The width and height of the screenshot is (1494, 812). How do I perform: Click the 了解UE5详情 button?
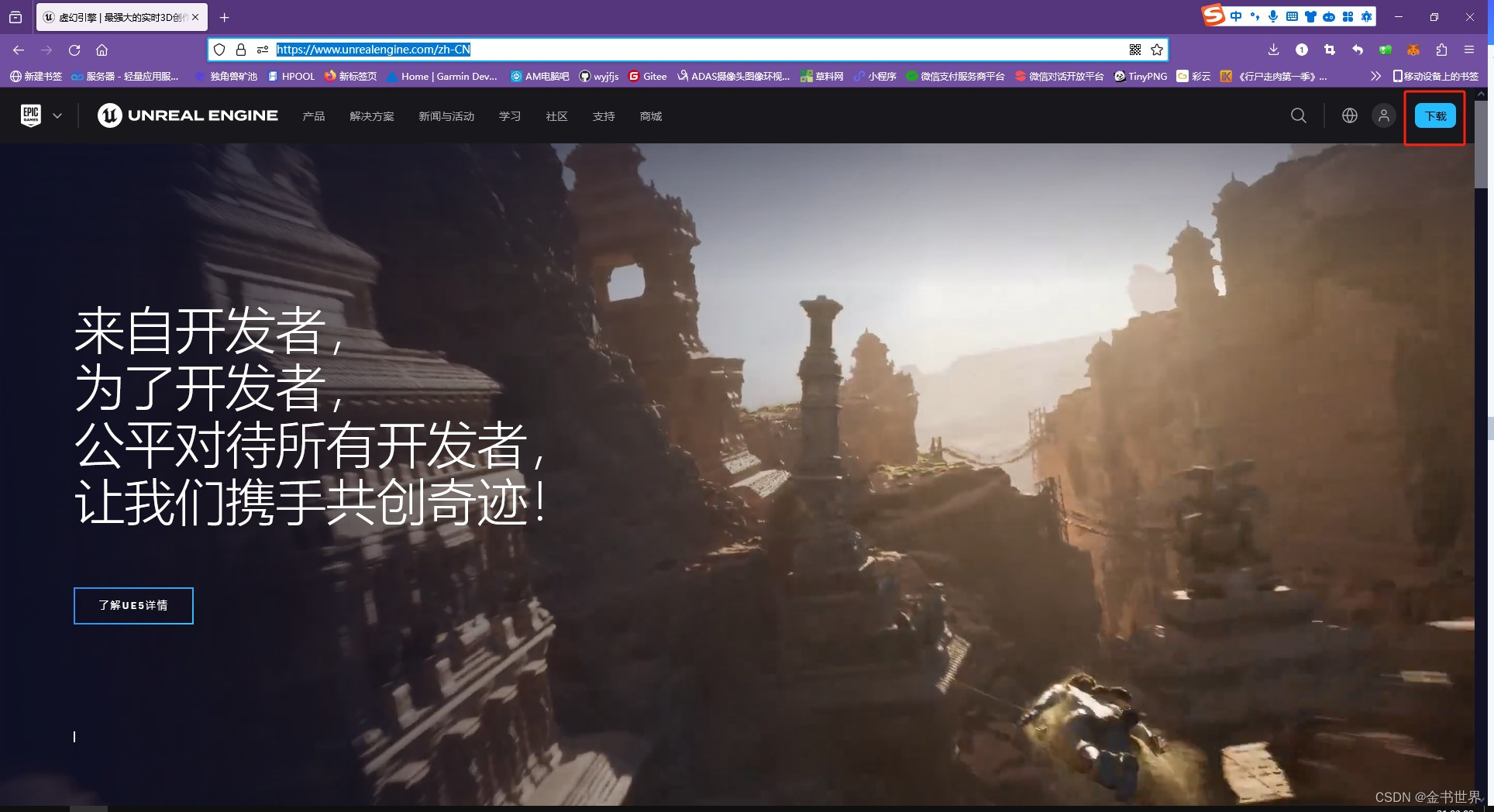133,605
